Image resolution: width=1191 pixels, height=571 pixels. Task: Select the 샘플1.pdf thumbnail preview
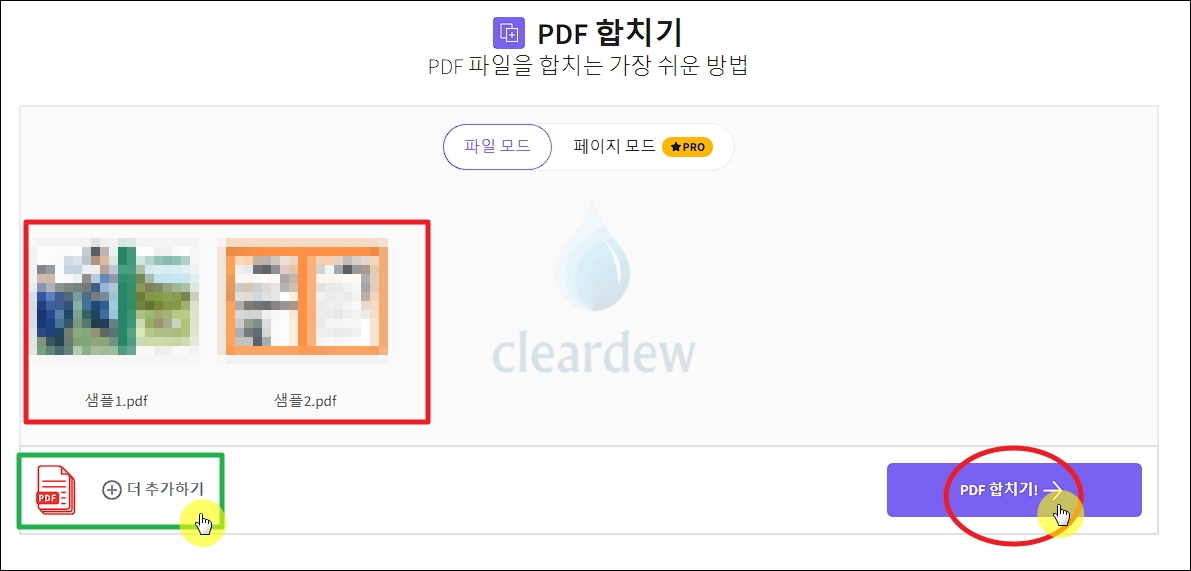[x=118, y=297]
